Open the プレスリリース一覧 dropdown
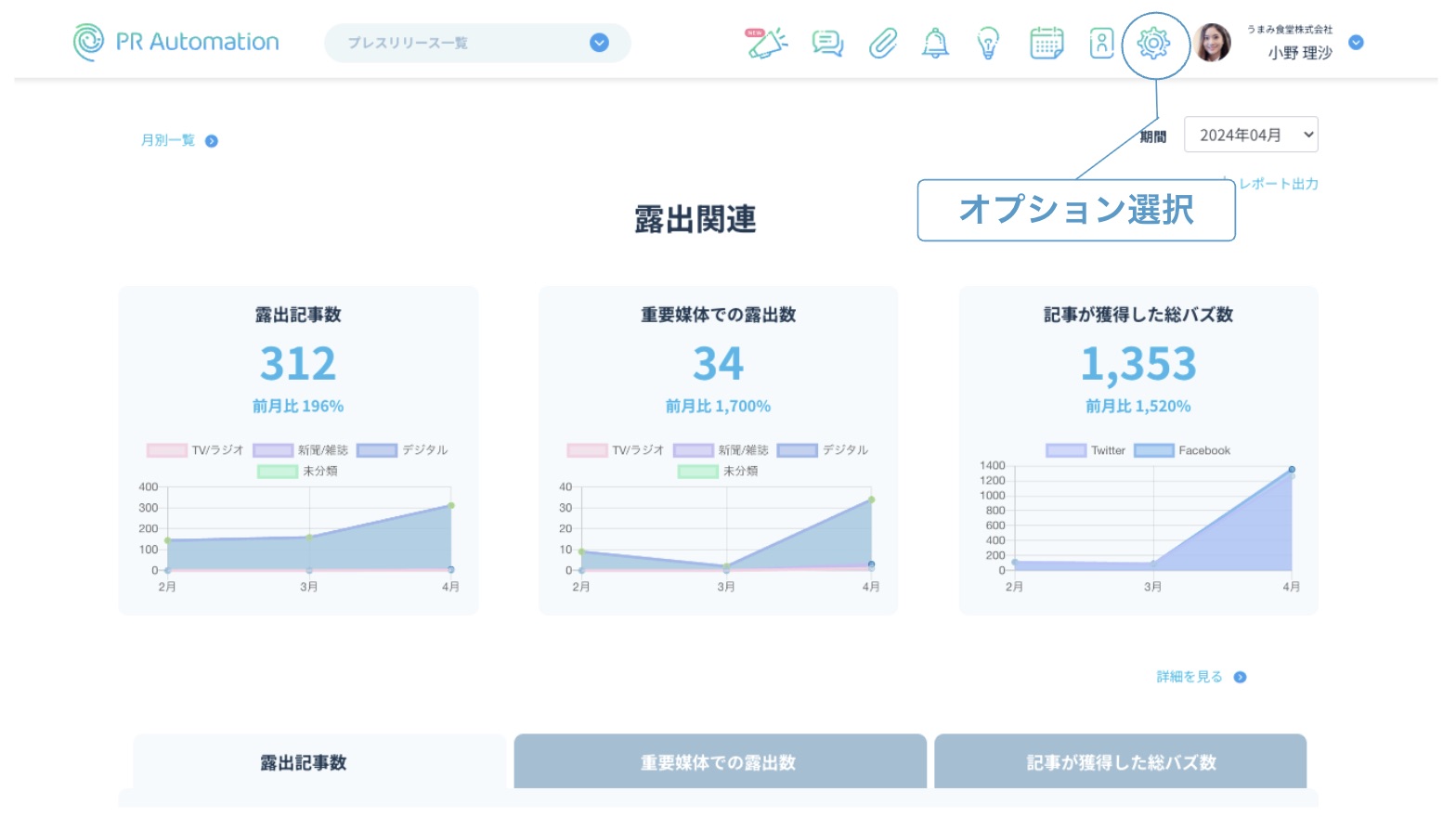 tap(477, 43)
